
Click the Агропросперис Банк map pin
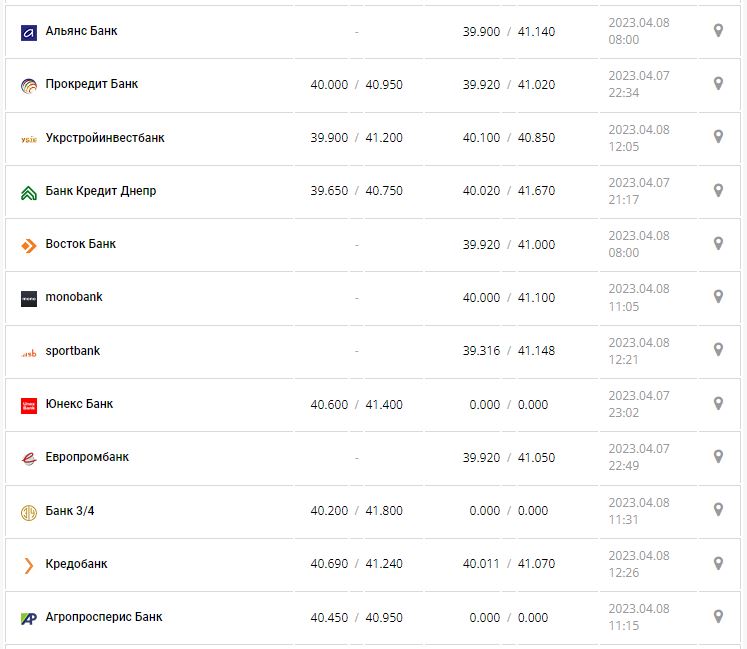[x=718, y=616]
